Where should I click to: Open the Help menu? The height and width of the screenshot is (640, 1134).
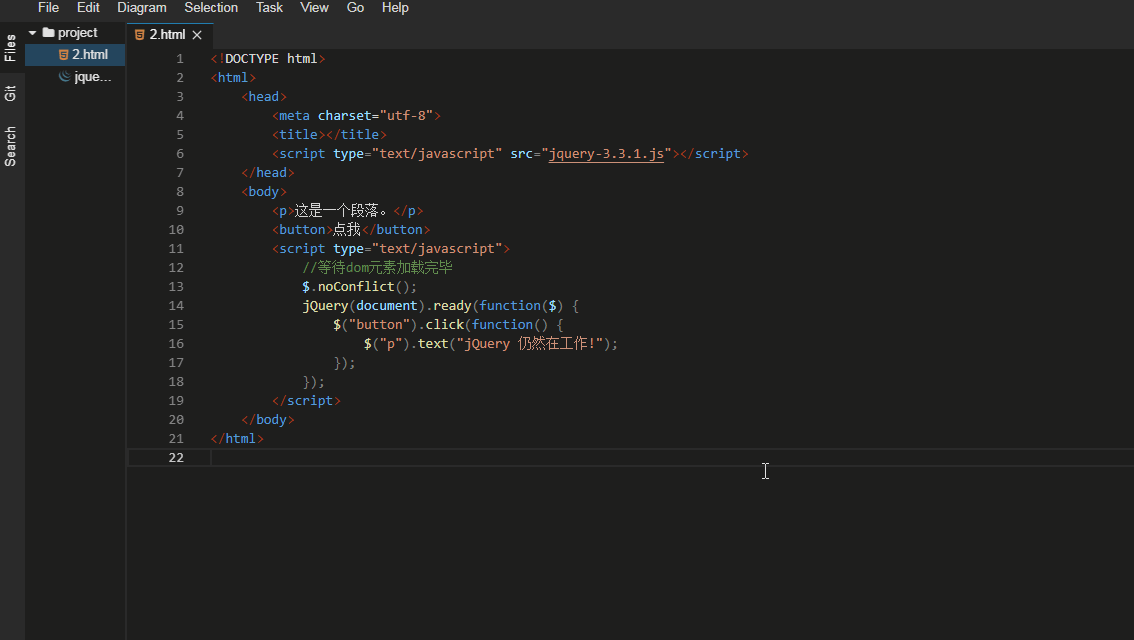pos(395,8)
